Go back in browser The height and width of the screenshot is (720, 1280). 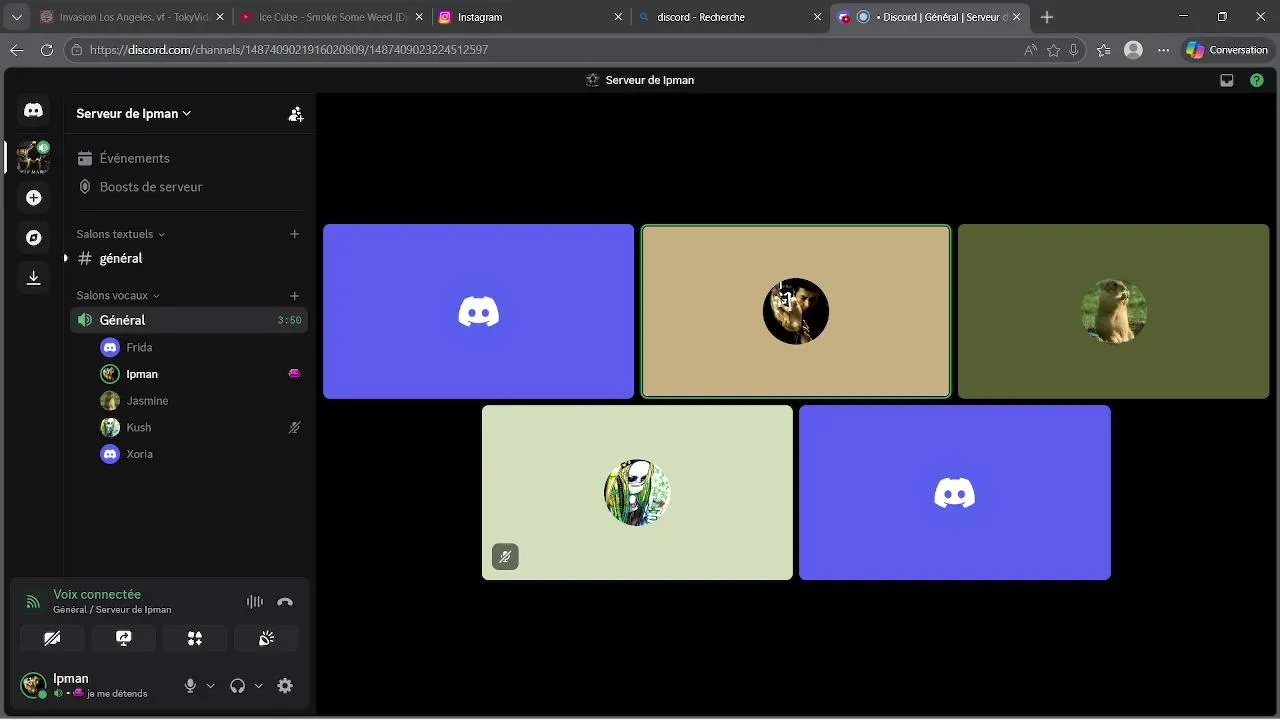click(x=17, y=50)
